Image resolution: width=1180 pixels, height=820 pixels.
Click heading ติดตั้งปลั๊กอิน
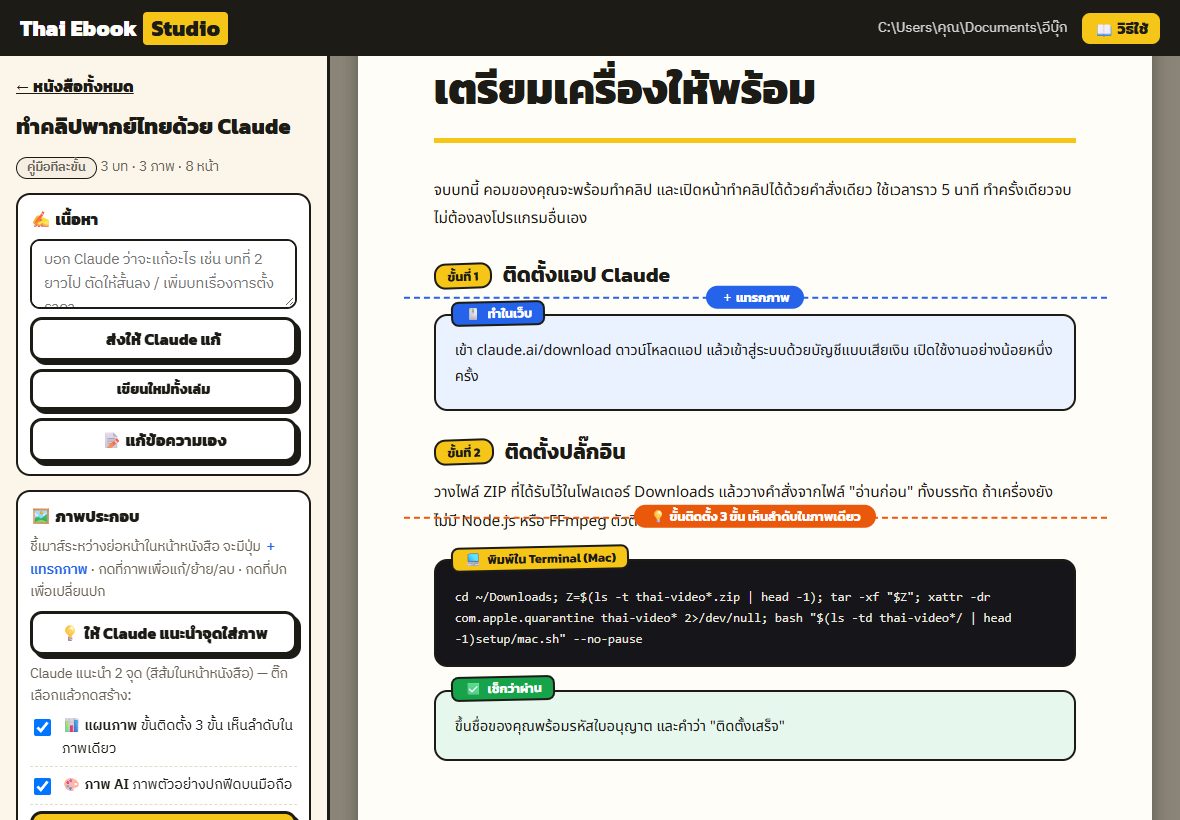tap(565, 451)
